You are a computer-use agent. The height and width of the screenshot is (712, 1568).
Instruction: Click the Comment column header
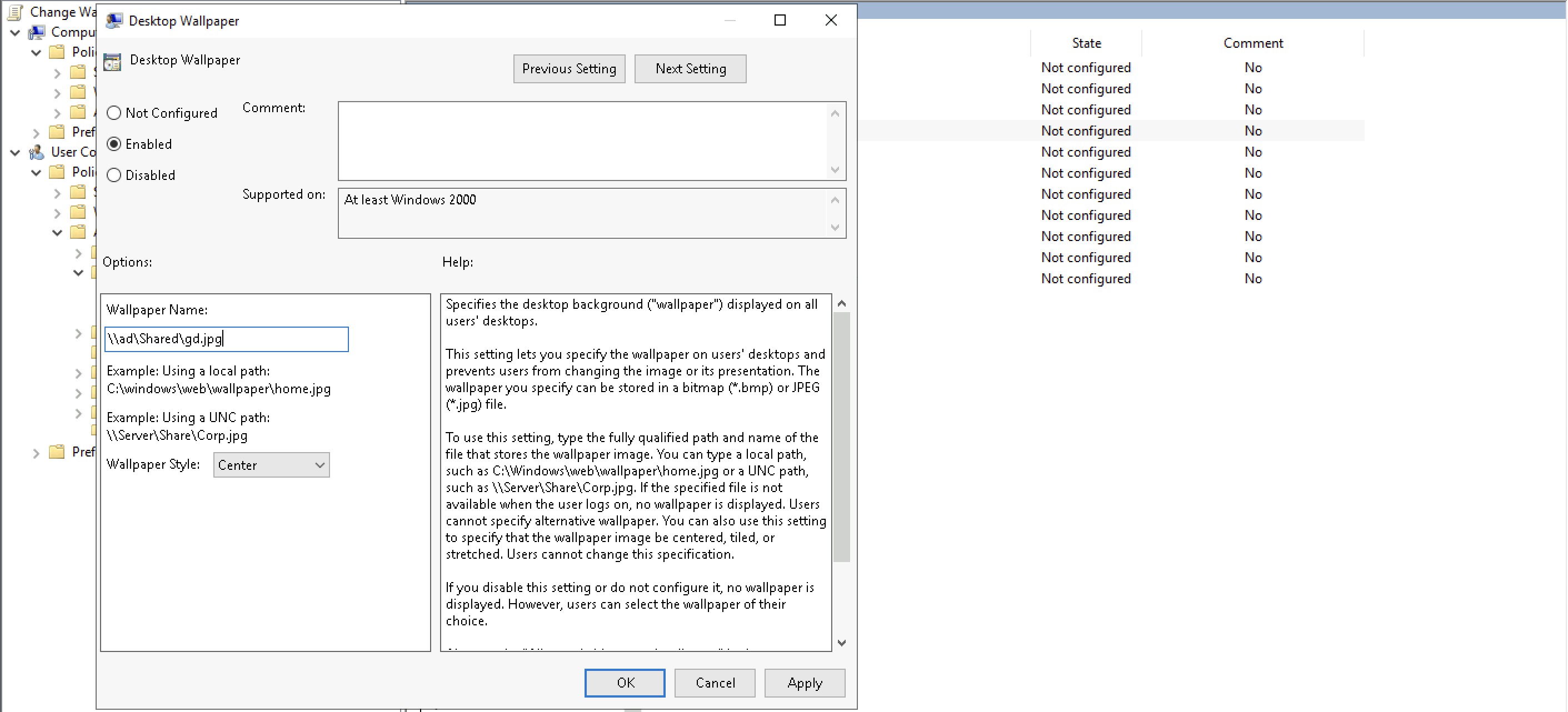coord(1253,43)
